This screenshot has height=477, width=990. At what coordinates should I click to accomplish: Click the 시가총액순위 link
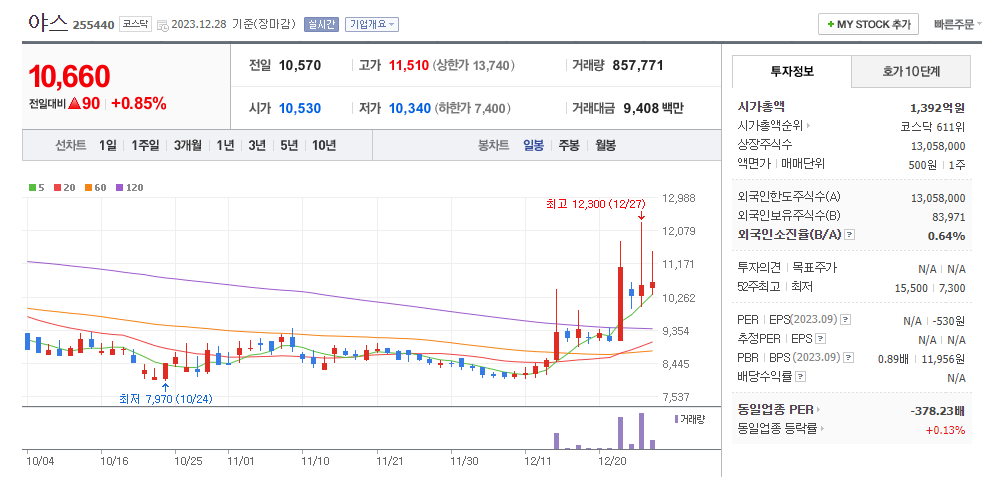pos(770,126)
